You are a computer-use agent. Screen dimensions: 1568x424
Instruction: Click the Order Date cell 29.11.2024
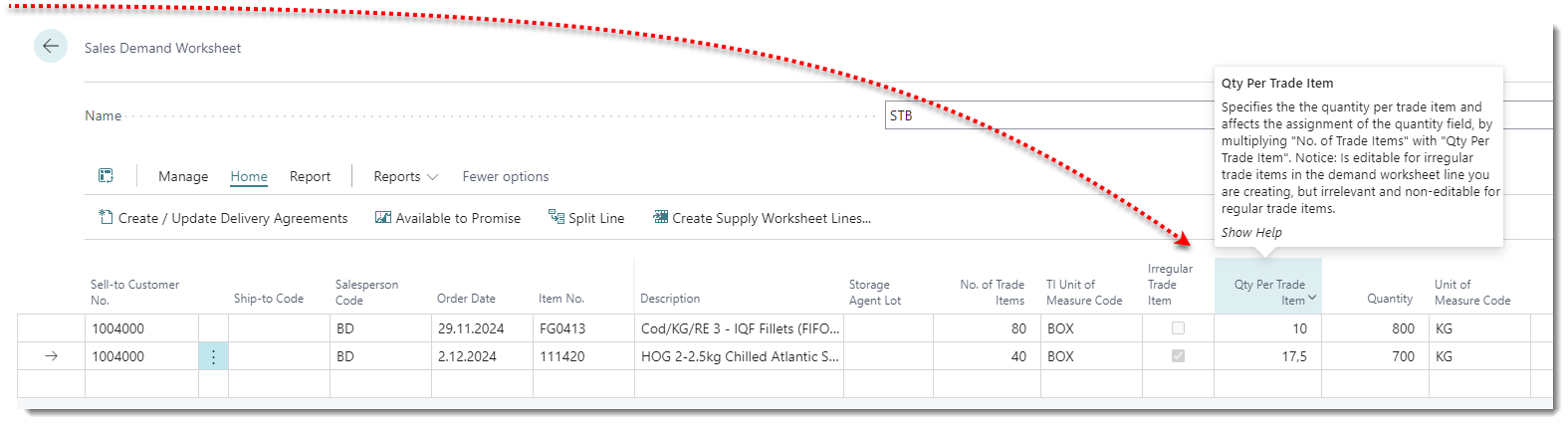coord(471,328)
